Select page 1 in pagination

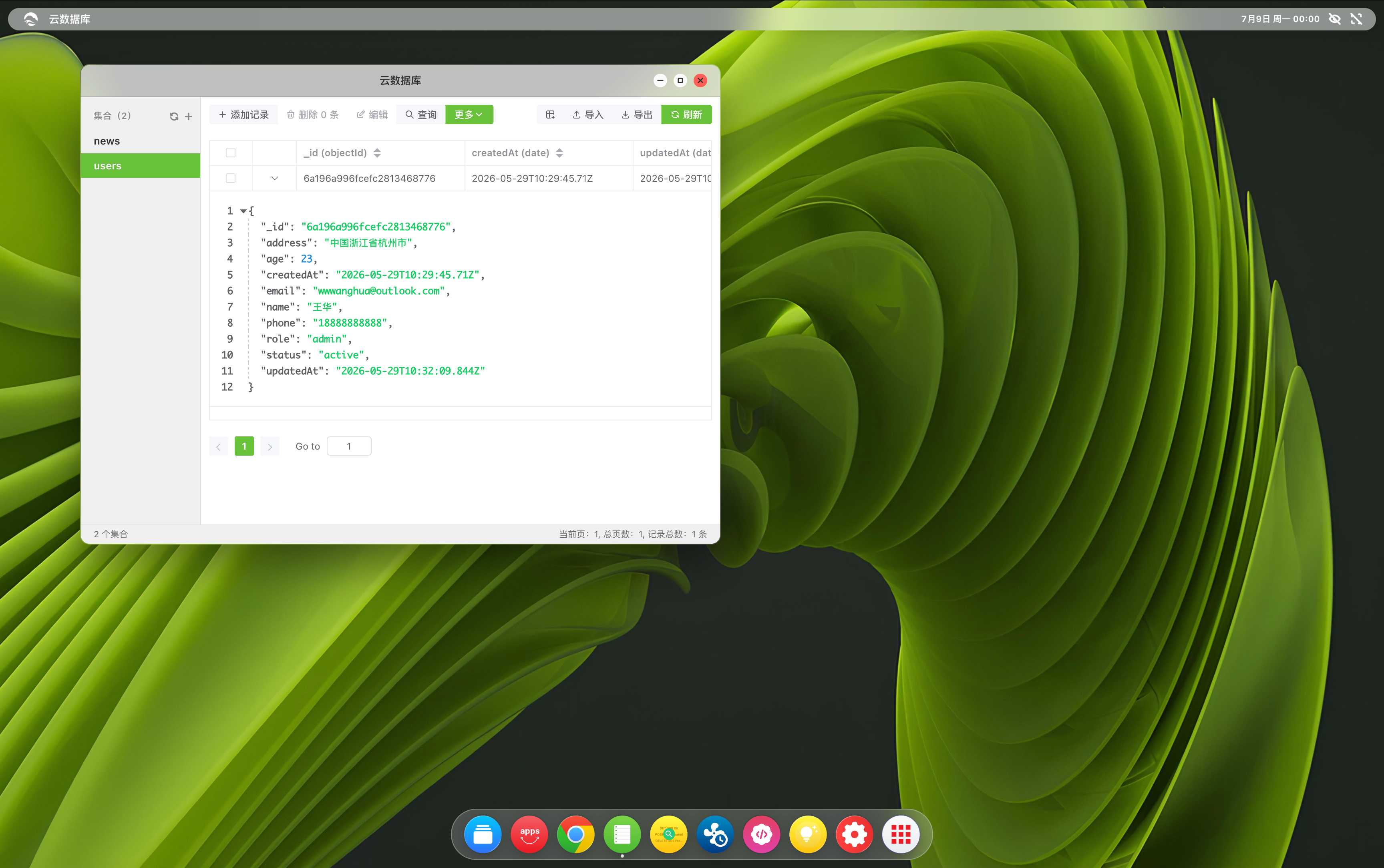coord(244,446)
